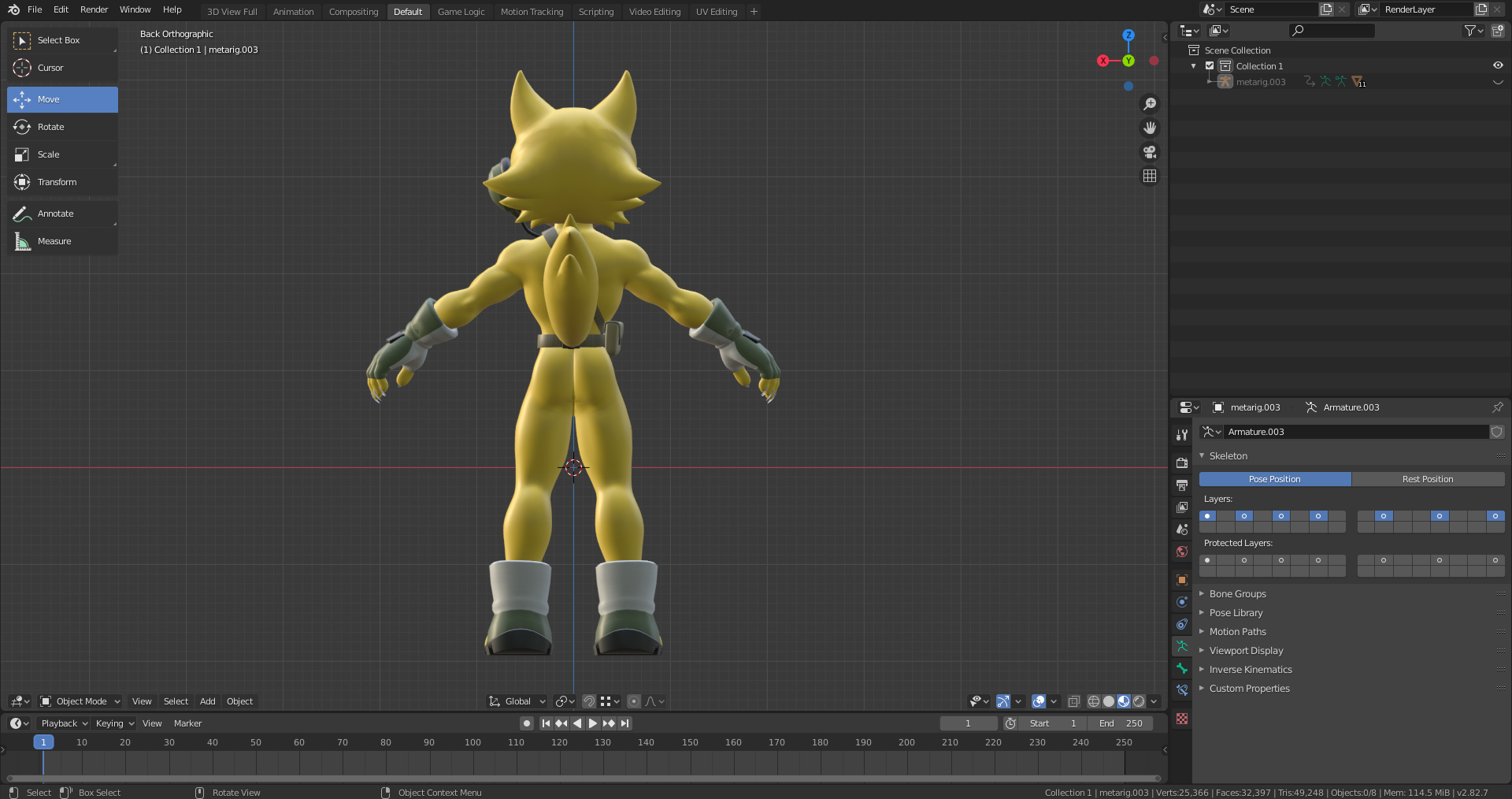Open the pivot point dropdown
Viewport: 1512px width, 799px height.
[565, 701]
